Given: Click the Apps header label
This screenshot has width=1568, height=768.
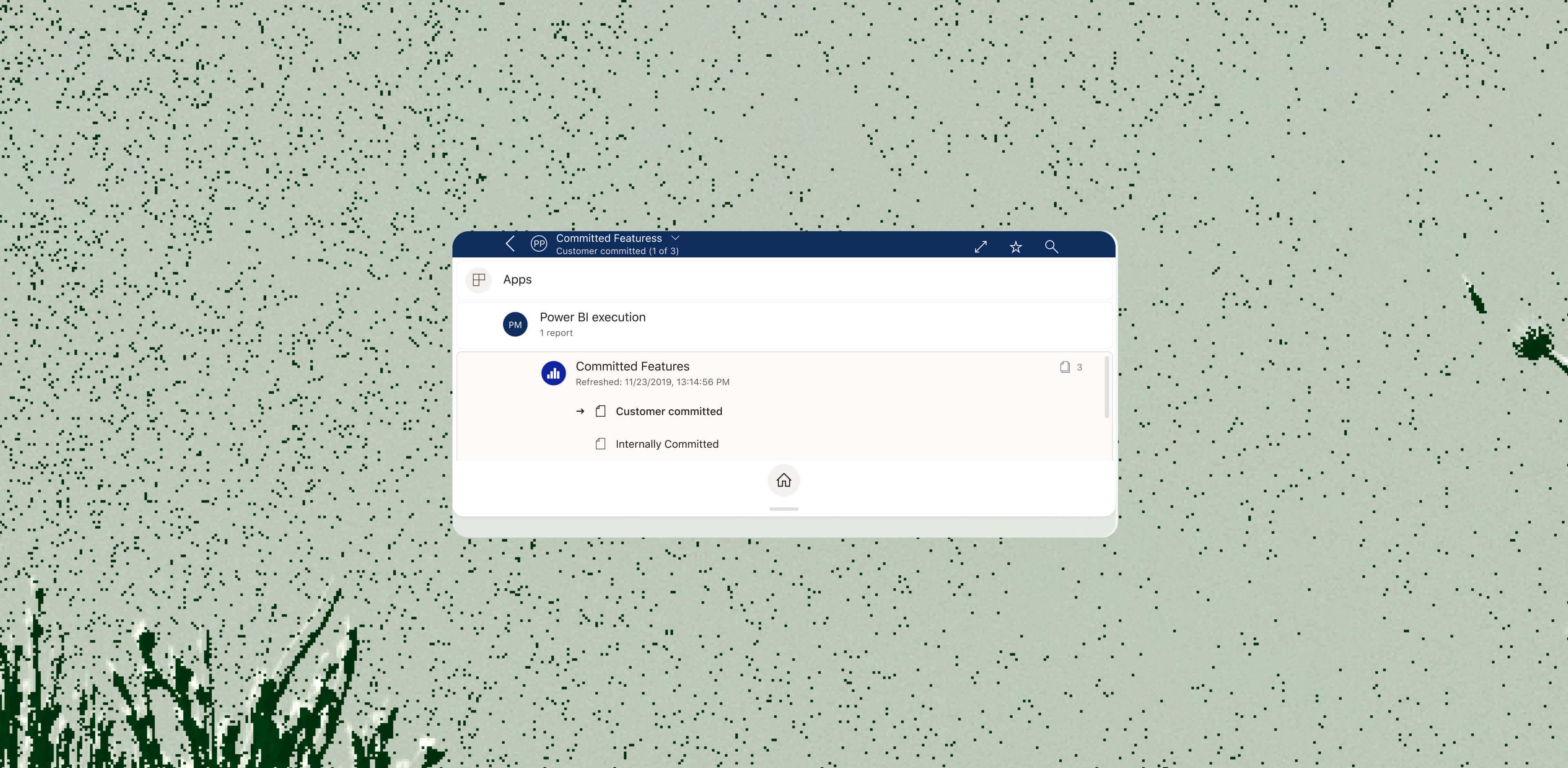Looking at the screenshot, I should (x=517, y=279).
